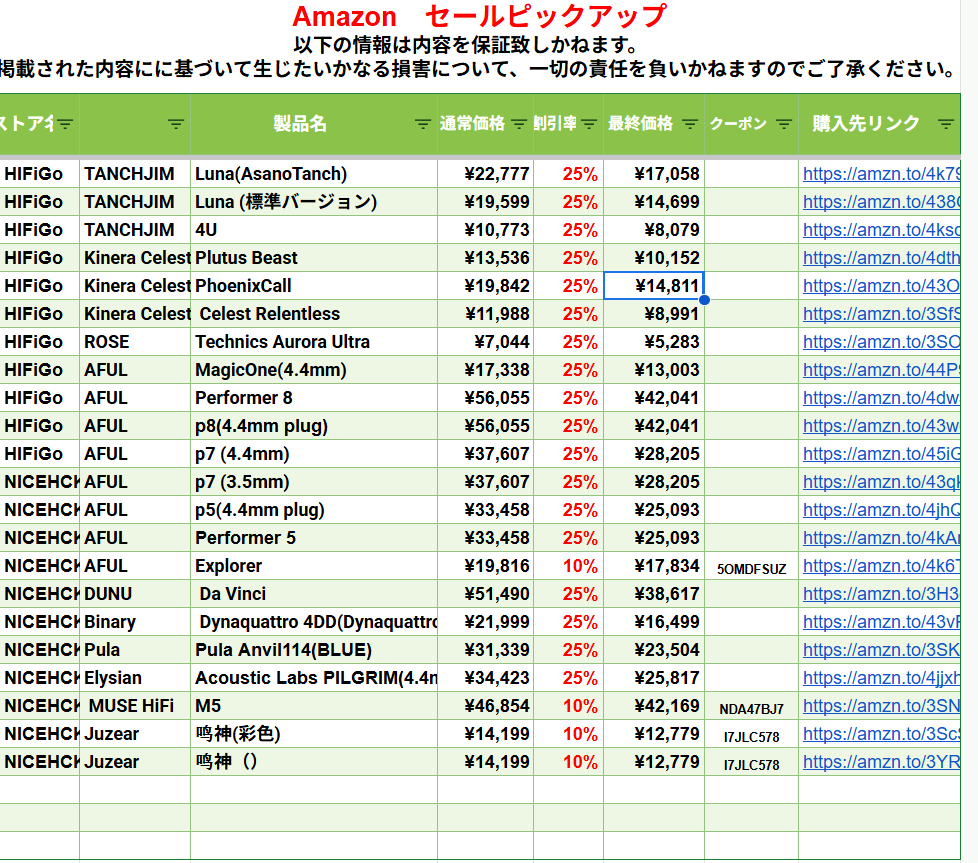Viewport: 978px width, 863px height.
Task: Select product name cell Luna(AsanoTanch)
Action: 314,174
